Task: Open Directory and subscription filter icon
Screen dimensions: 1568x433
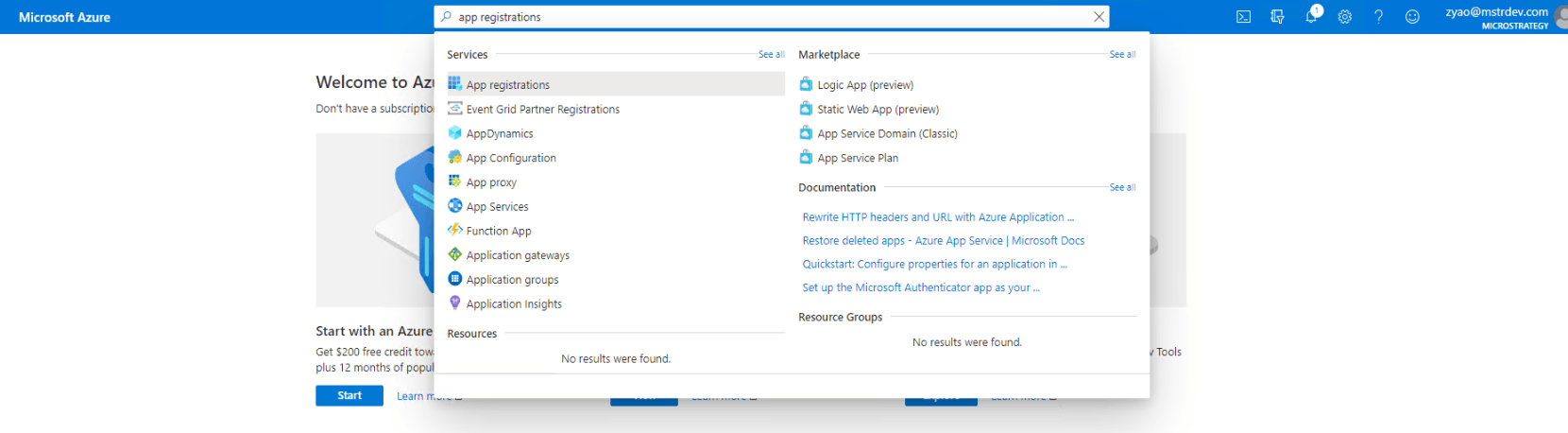Action: (1277, 17)
